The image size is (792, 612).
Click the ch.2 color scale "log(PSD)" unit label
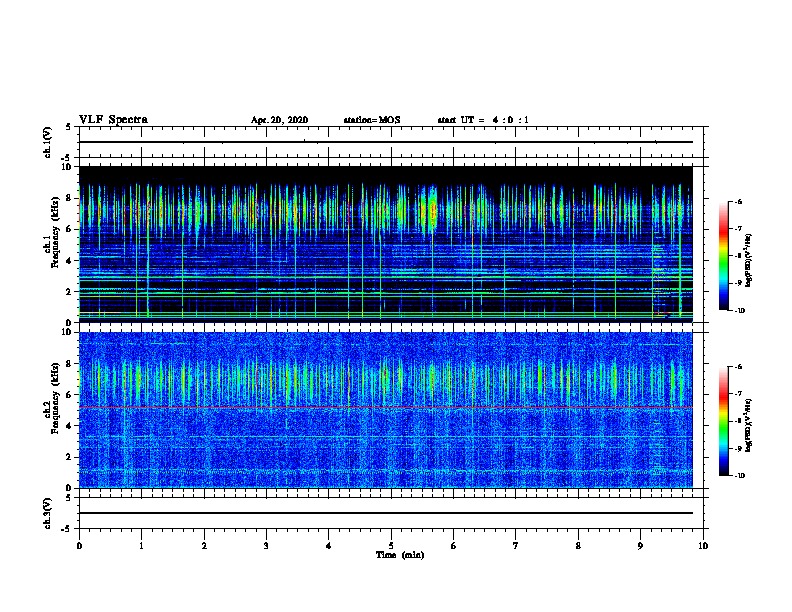(x=749, y=425)
